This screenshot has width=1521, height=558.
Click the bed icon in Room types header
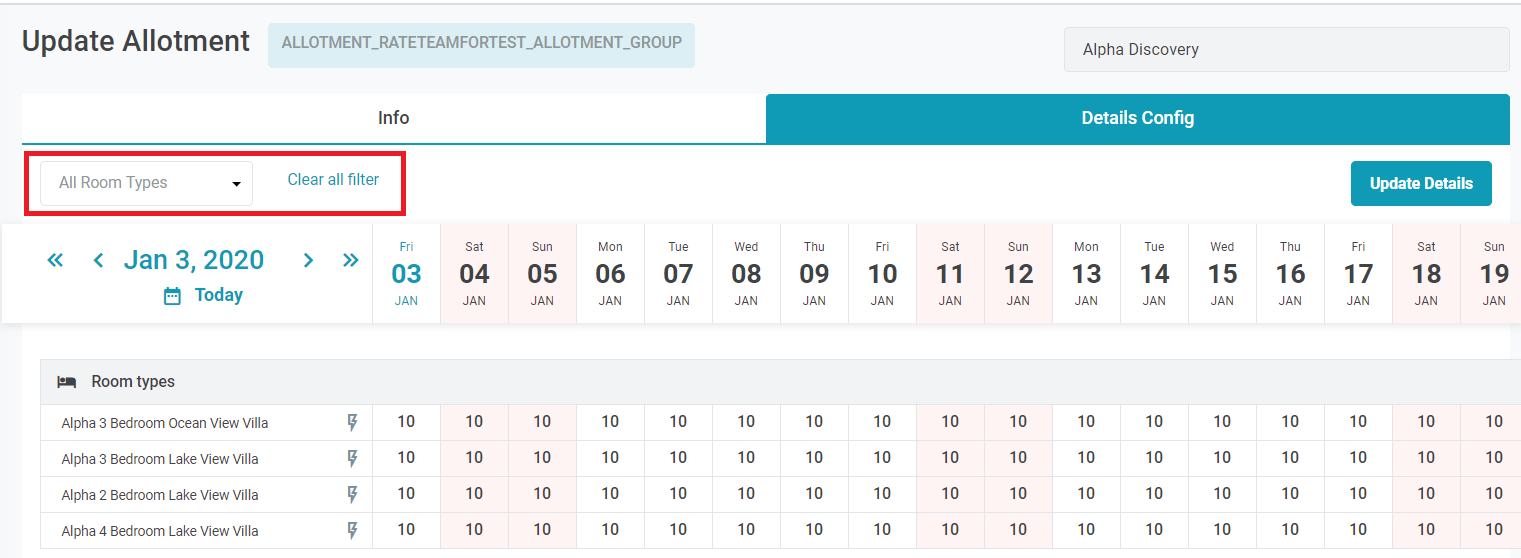point(67,382)
